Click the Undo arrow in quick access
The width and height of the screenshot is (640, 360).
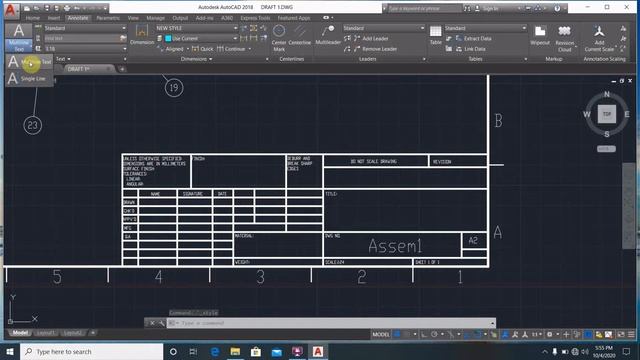coord(76,8)
